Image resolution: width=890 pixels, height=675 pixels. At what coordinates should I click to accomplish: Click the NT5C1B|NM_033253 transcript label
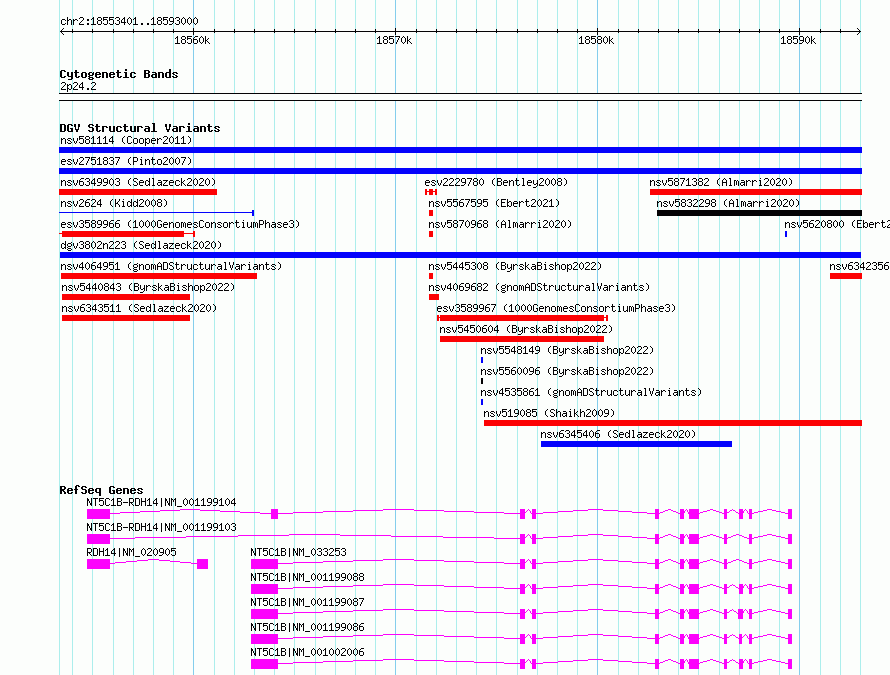298,552
